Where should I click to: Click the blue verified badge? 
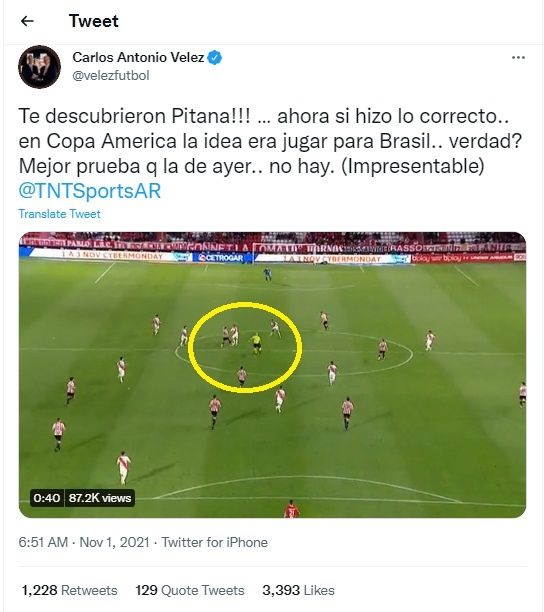215,57
